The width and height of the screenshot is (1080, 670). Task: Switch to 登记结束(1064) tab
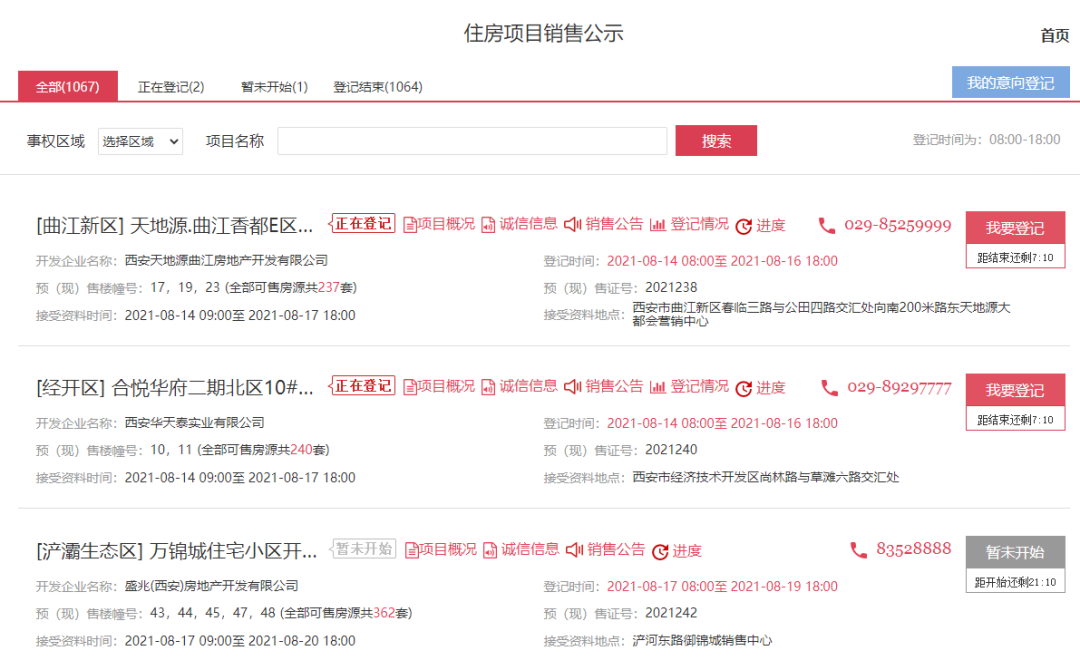[378, 87]
